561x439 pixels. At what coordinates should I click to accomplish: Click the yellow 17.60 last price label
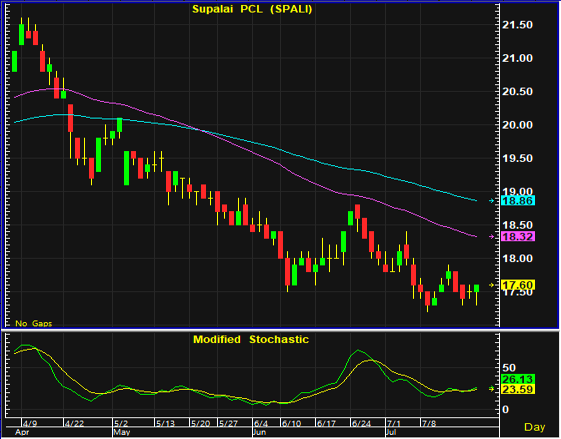pos(518,285)
